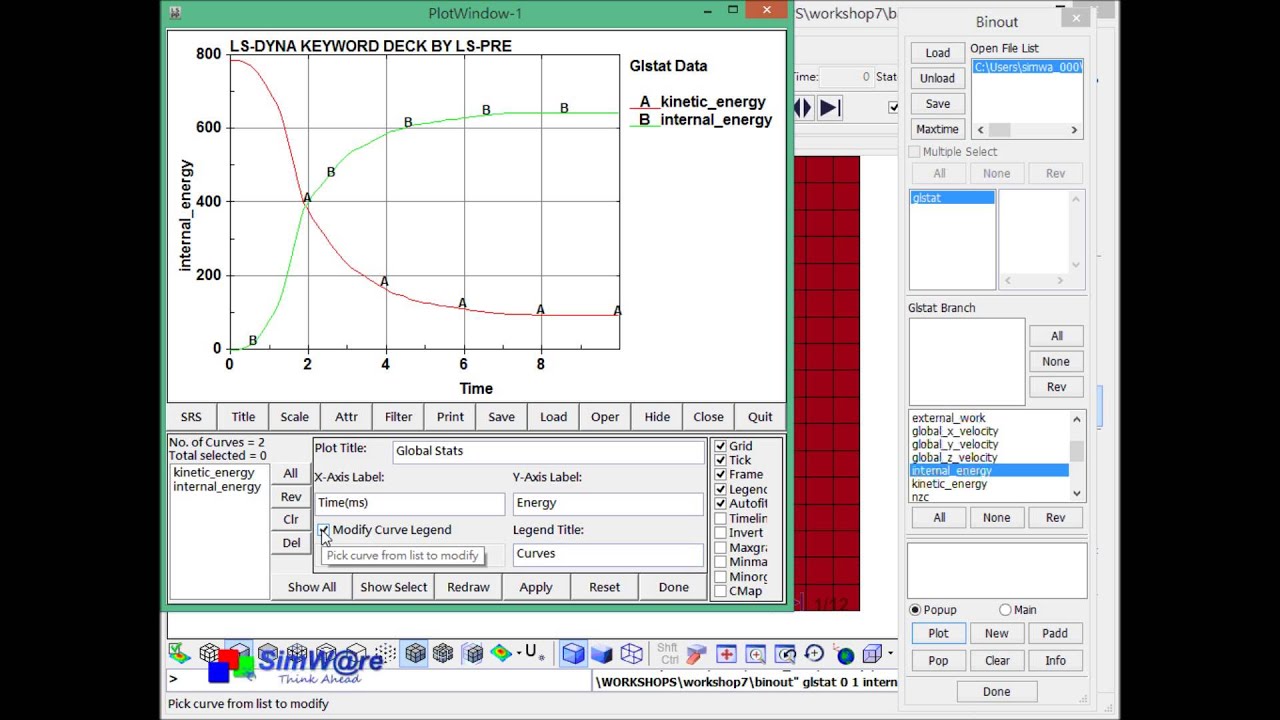Click the Maxtime button in Binout

click(x=937, y=129)
